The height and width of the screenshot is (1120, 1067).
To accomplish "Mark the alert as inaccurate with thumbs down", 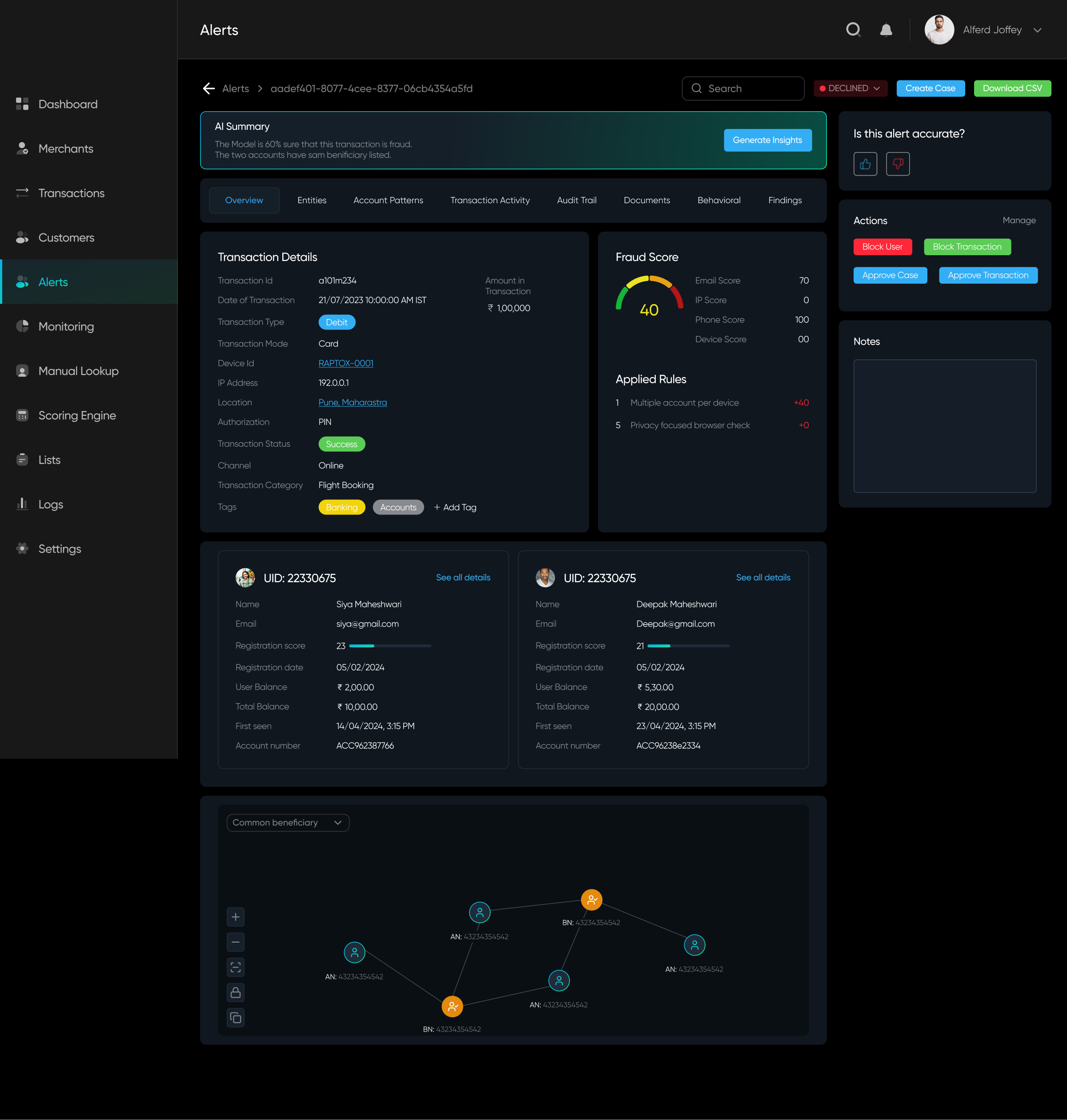I will 898,164.
